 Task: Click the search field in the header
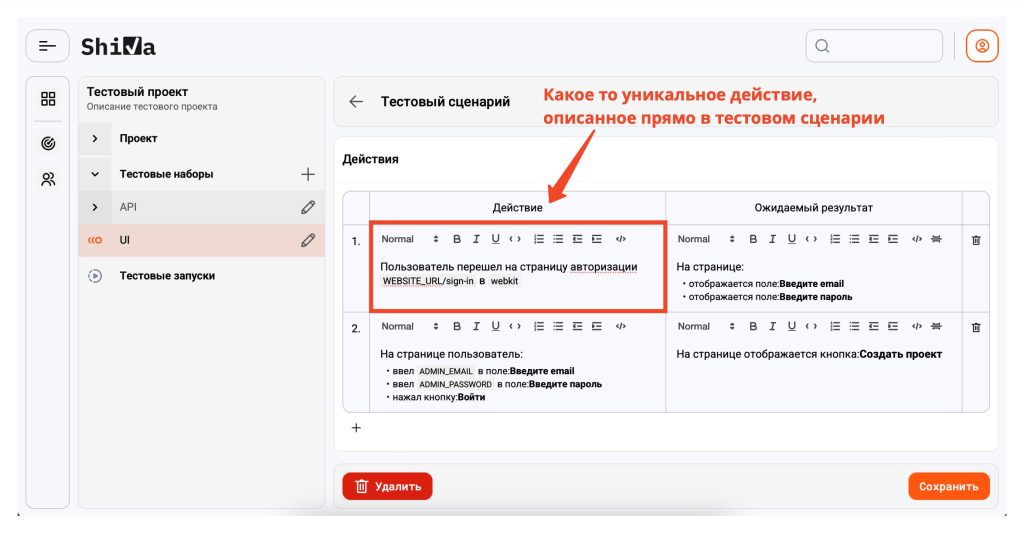pos(874,46)
